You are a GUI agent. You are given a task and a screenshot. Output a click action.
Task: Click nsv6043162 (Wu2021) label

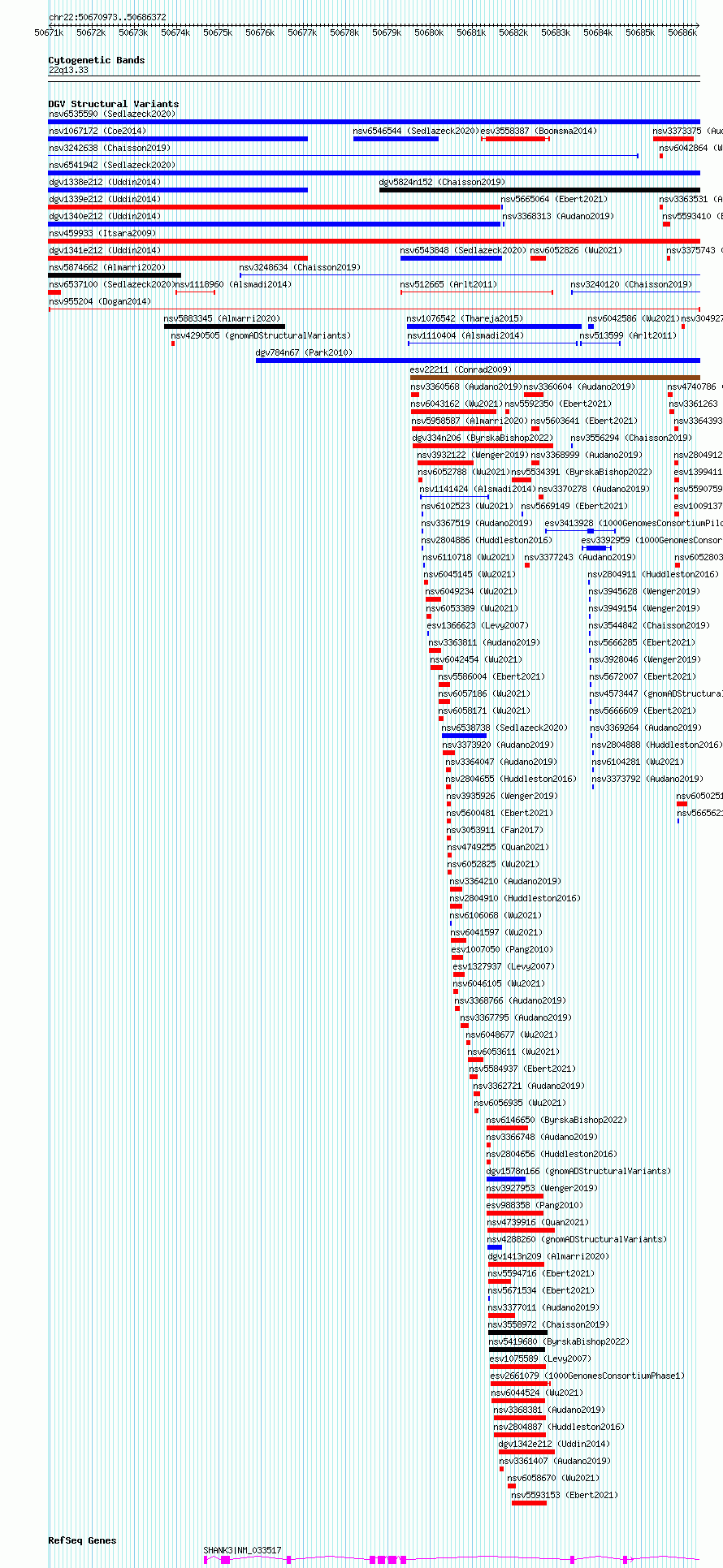(x=457, y=404)
